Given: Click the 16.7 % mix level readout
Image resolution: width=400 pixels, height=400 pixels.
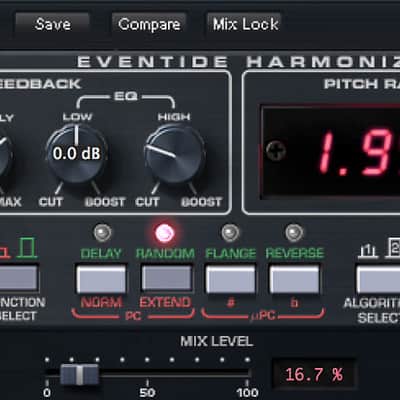Looking at the screenshot, I should [x=314, y=374].
